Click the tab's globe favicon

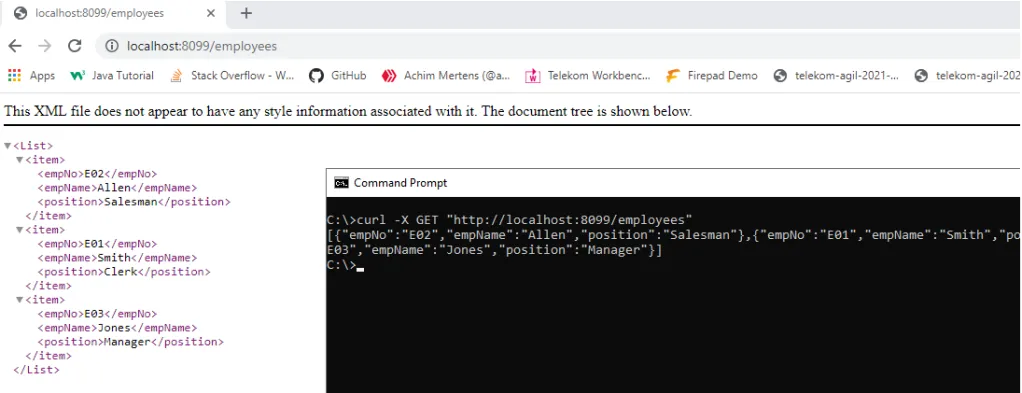(x=20, y=13)
